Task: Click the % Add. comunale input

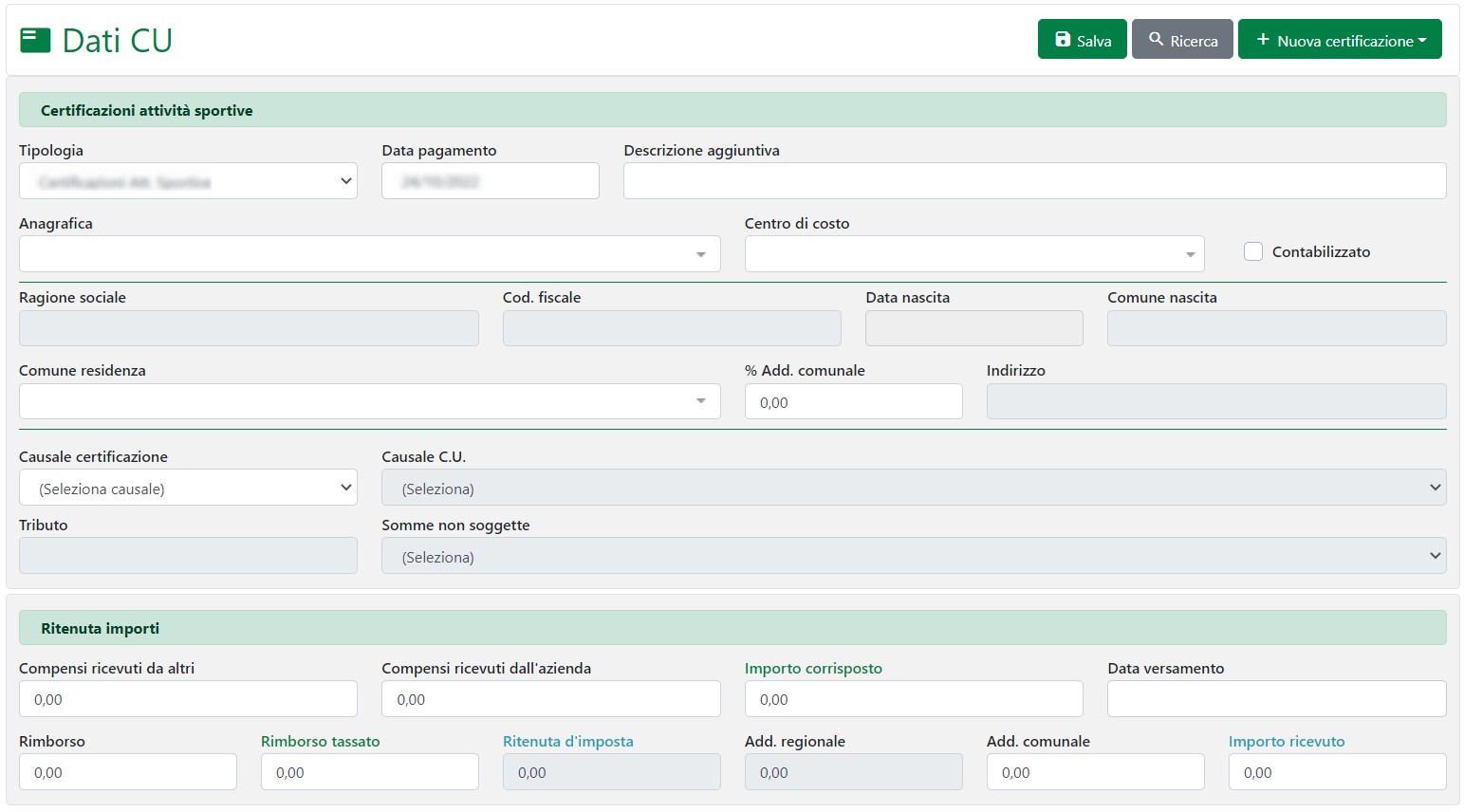Action: point(853,401)
